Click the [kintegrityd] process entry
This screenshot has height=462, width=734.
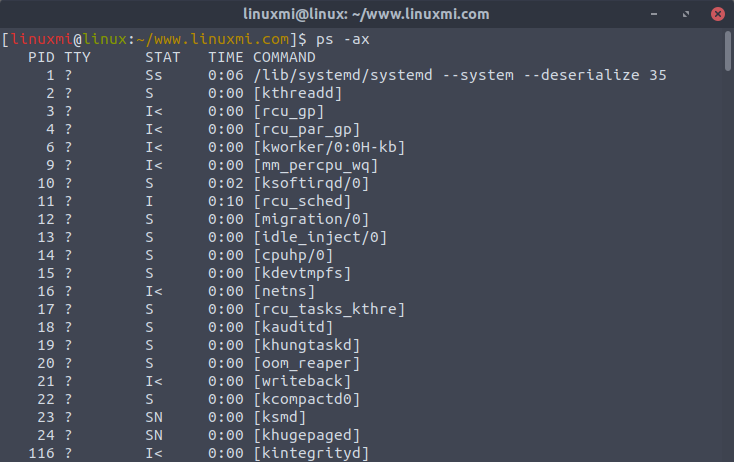point(312,453)
